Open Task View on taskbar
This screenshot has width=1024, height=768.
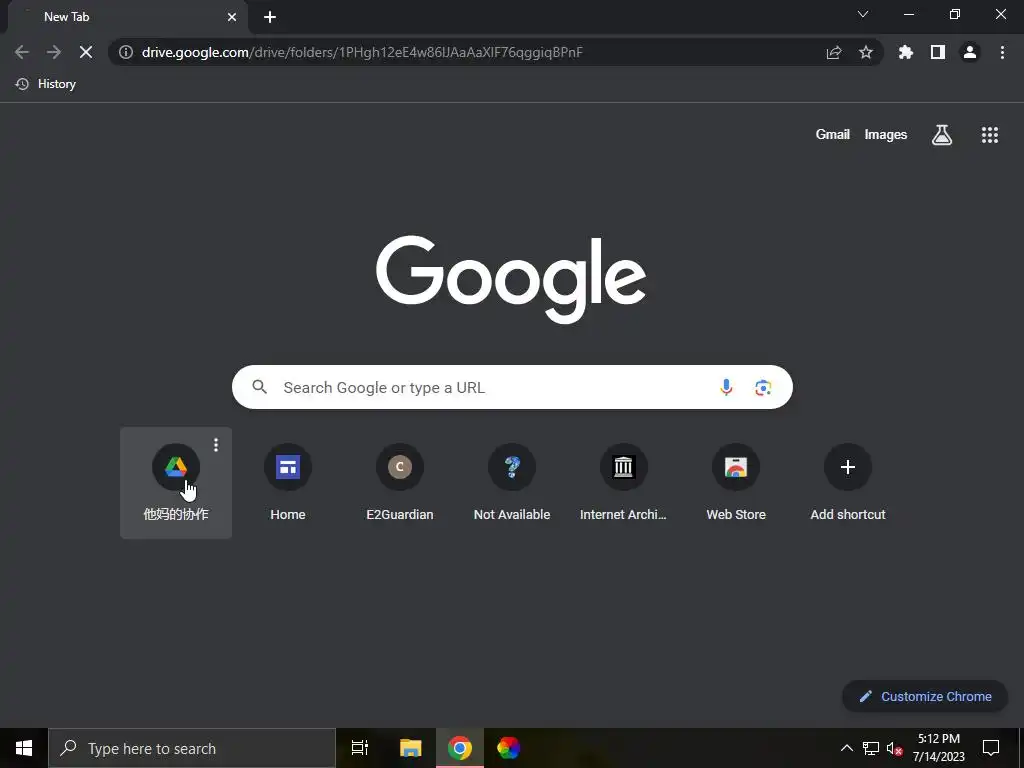coord(360,748)
